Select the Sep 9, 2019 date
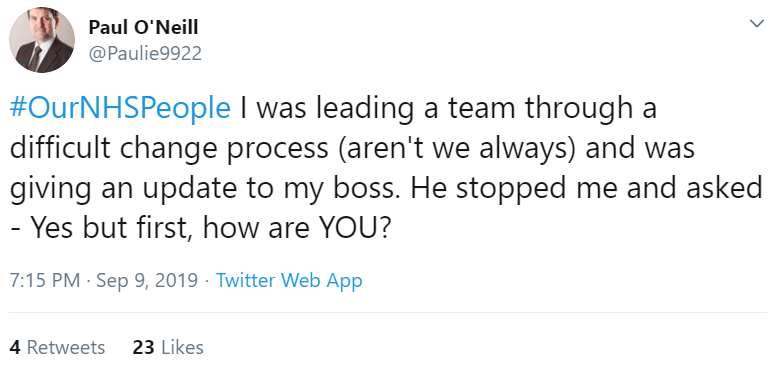The width and height of the screenshot is (779, 371). click(x=147, y=281)
